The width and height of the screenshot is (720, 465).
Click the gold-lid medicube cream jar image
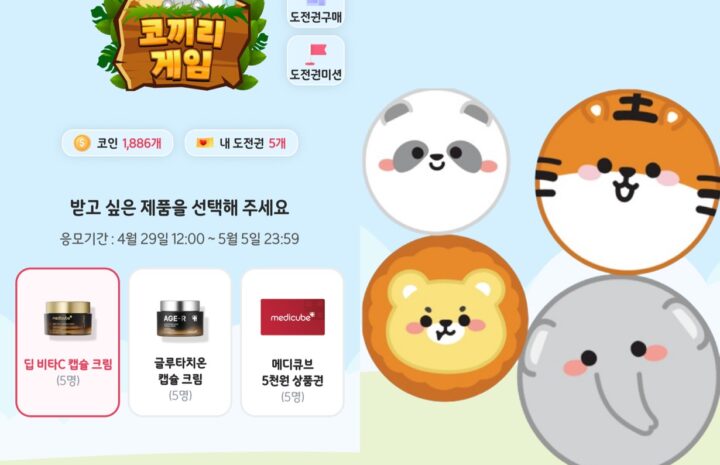68,319
